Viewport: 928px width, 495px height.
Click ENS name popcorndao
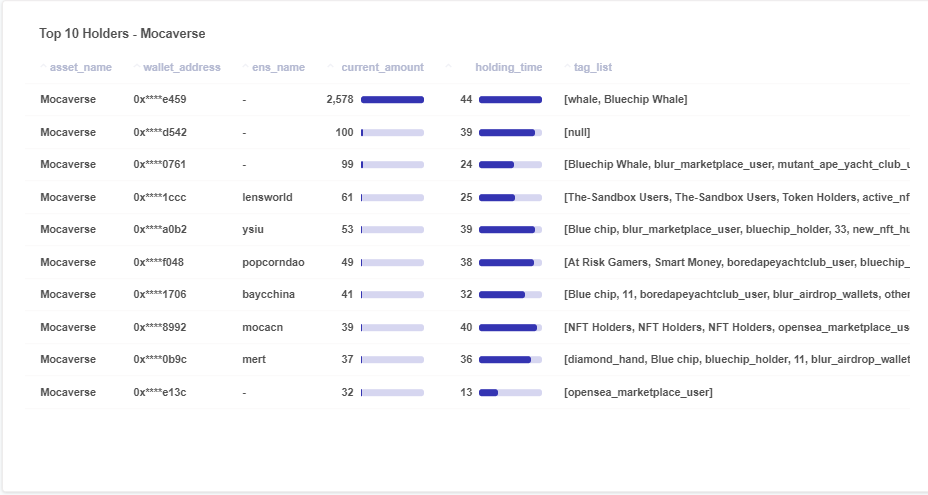[273, 262]
